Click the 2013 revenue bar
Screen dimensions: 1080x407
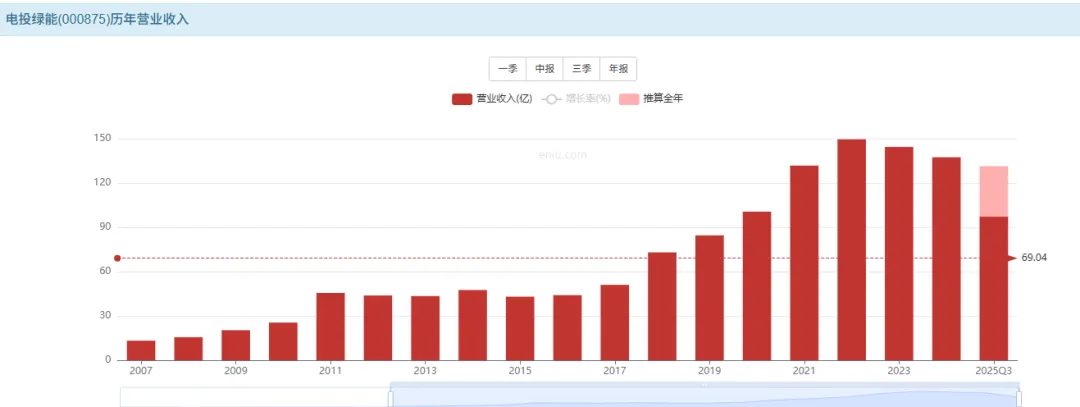tap(425, 328)
